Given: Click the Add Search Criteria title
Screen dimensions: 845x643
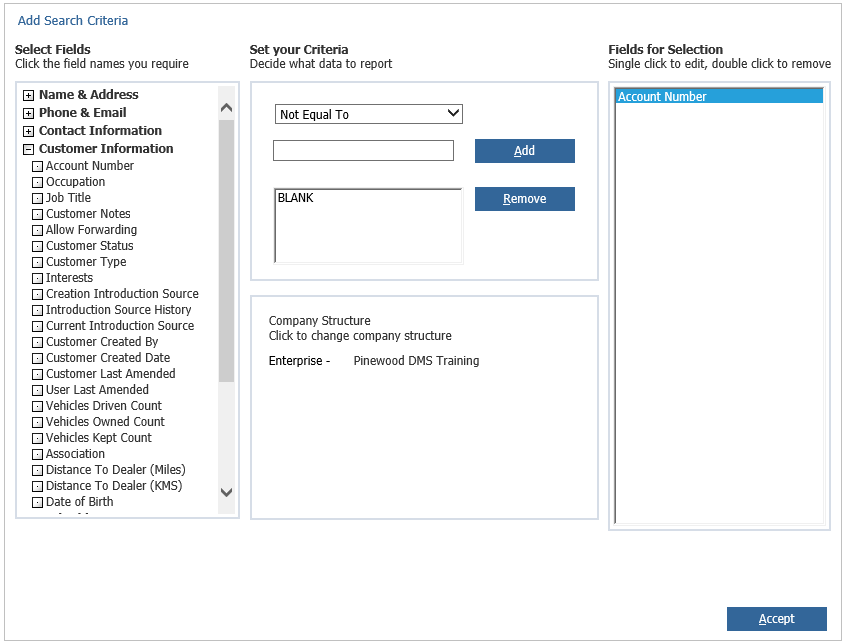Looking at the screenshot, I should pos(73,20).
